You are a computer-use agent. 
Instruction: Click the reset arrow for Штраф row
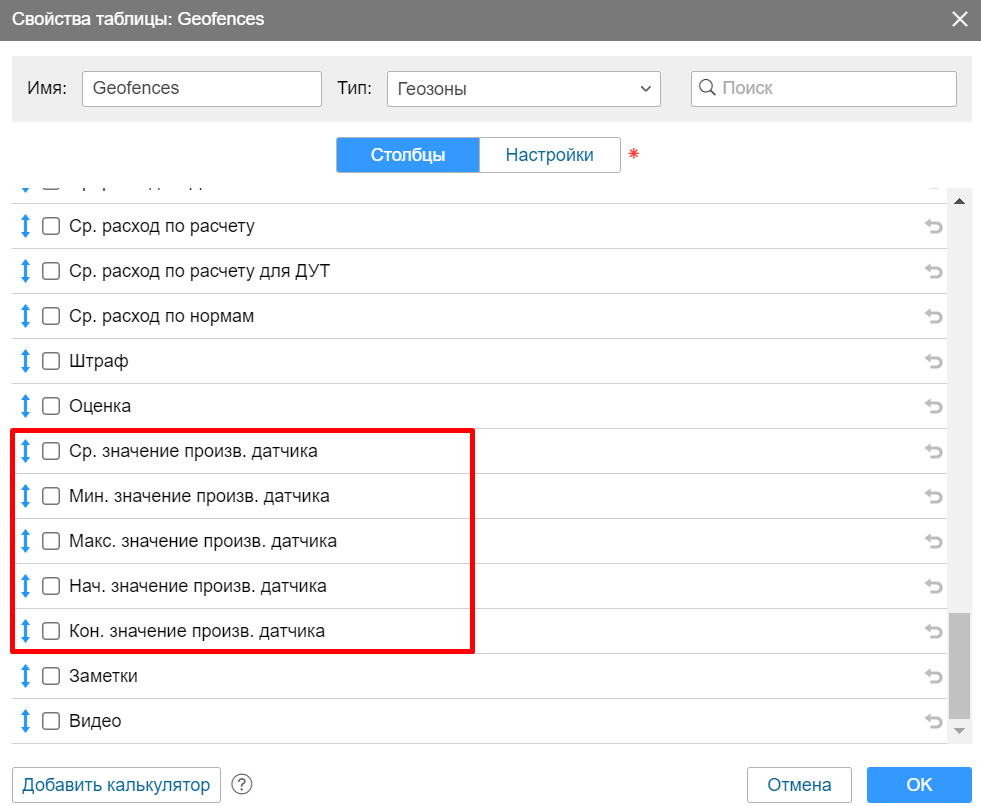tap(933, 362)
